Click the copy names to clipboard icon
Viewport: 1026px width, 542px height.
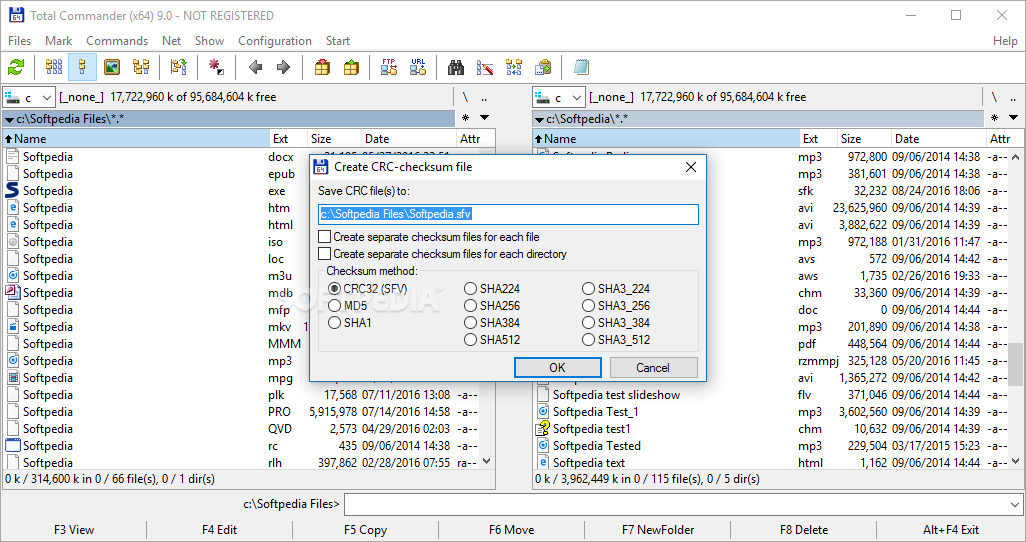click(x=543, y=67)
